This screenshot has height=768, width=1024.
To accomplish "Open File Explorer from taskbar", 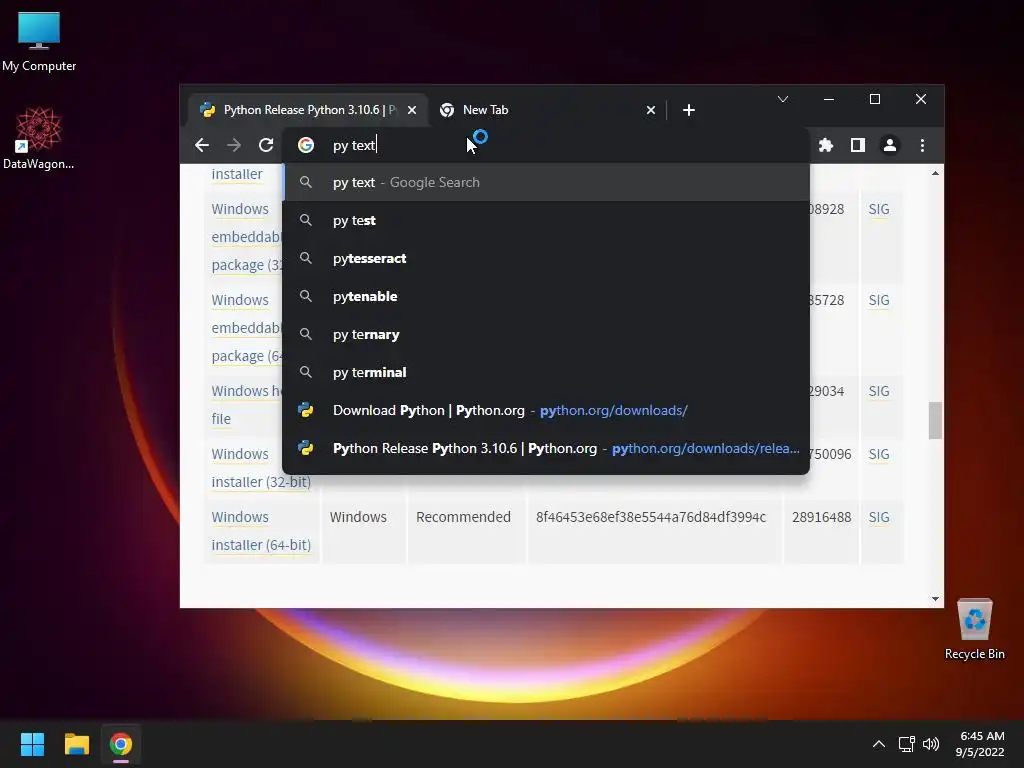I will [x=76, y=744].
